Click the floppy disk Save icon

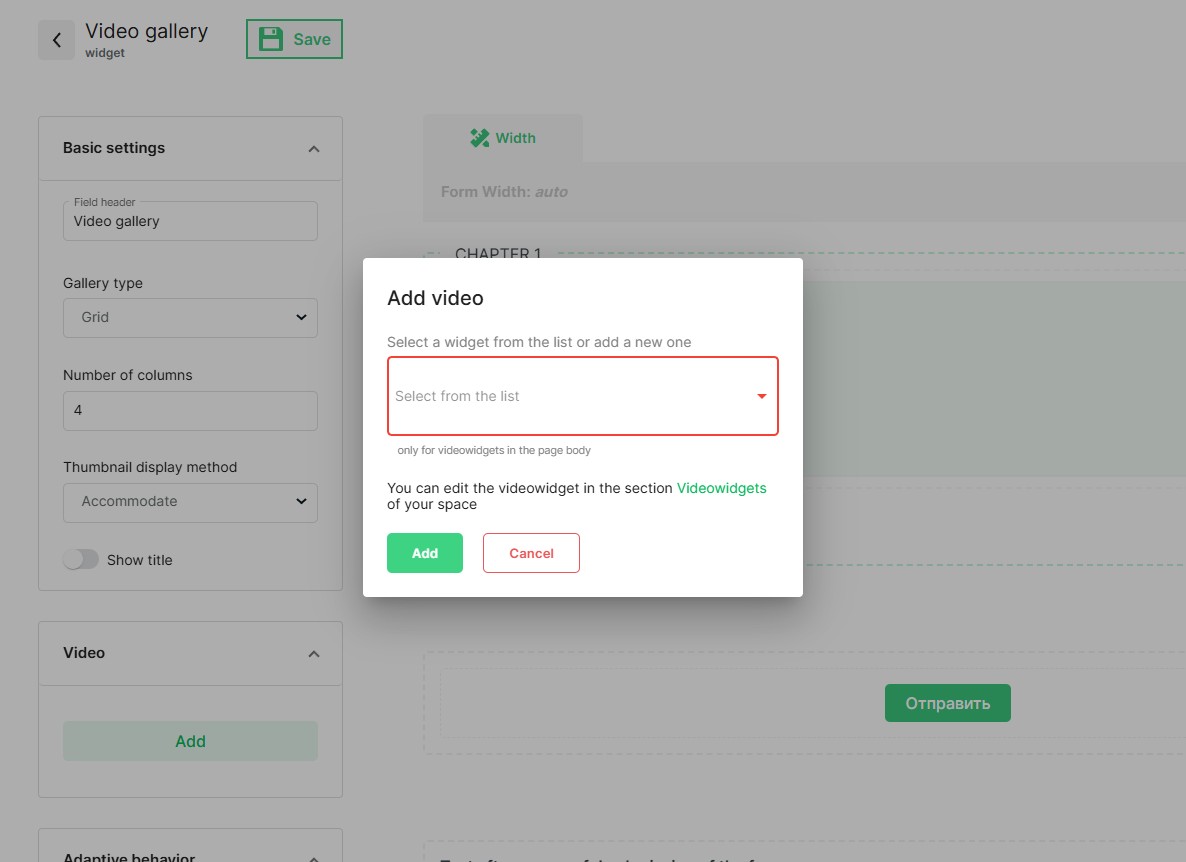[270, 39]
